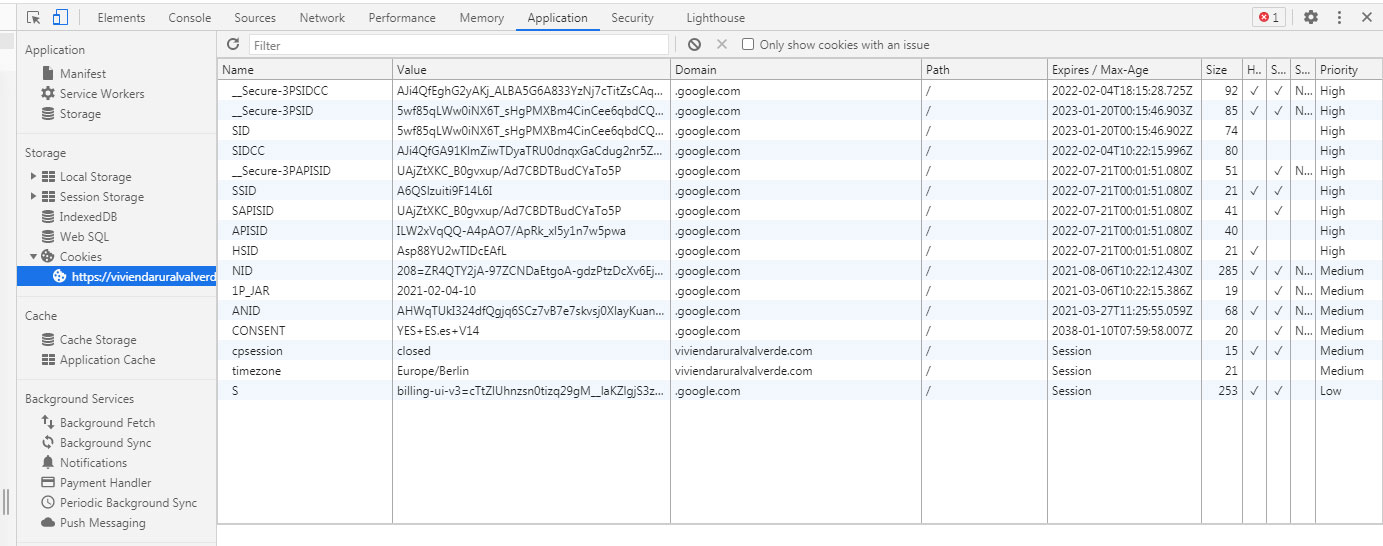Sort by Expires / Max-Age column
The image size is (1383, 546).
1124,69
